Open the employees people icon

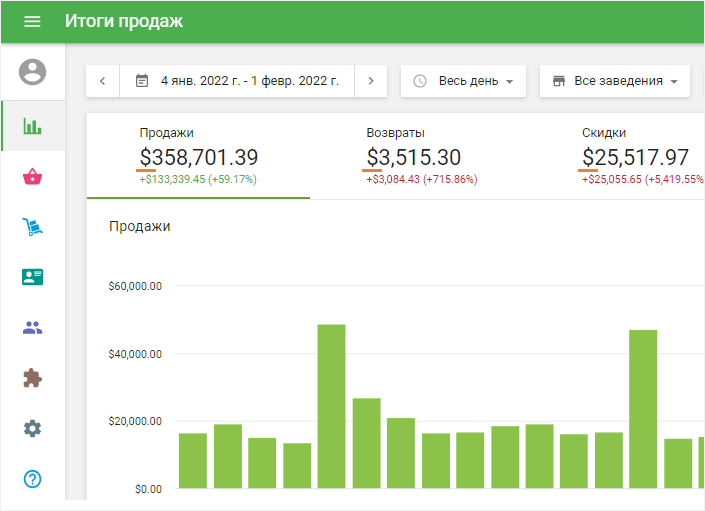click(x=33, y=327)
